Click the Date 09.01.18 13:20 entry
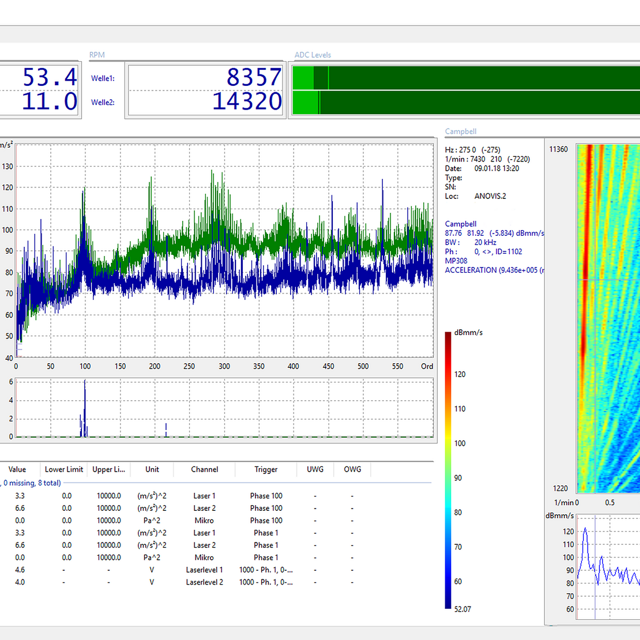 [482, 169]
